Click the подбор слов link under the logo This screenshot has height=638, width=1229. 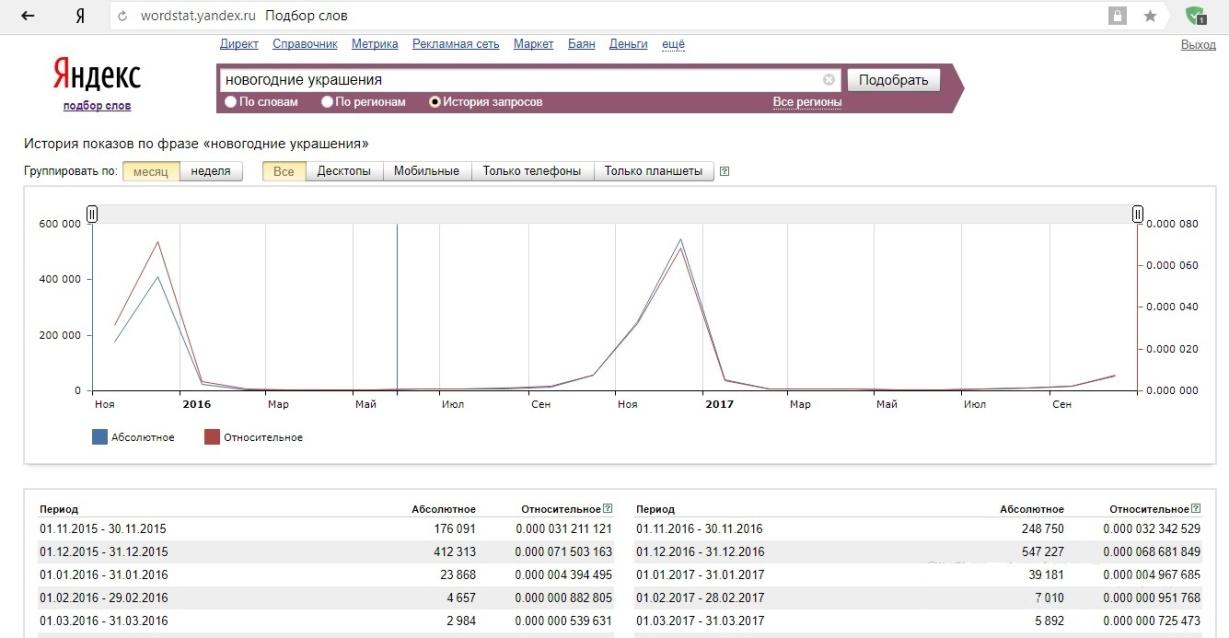[97, 106]
